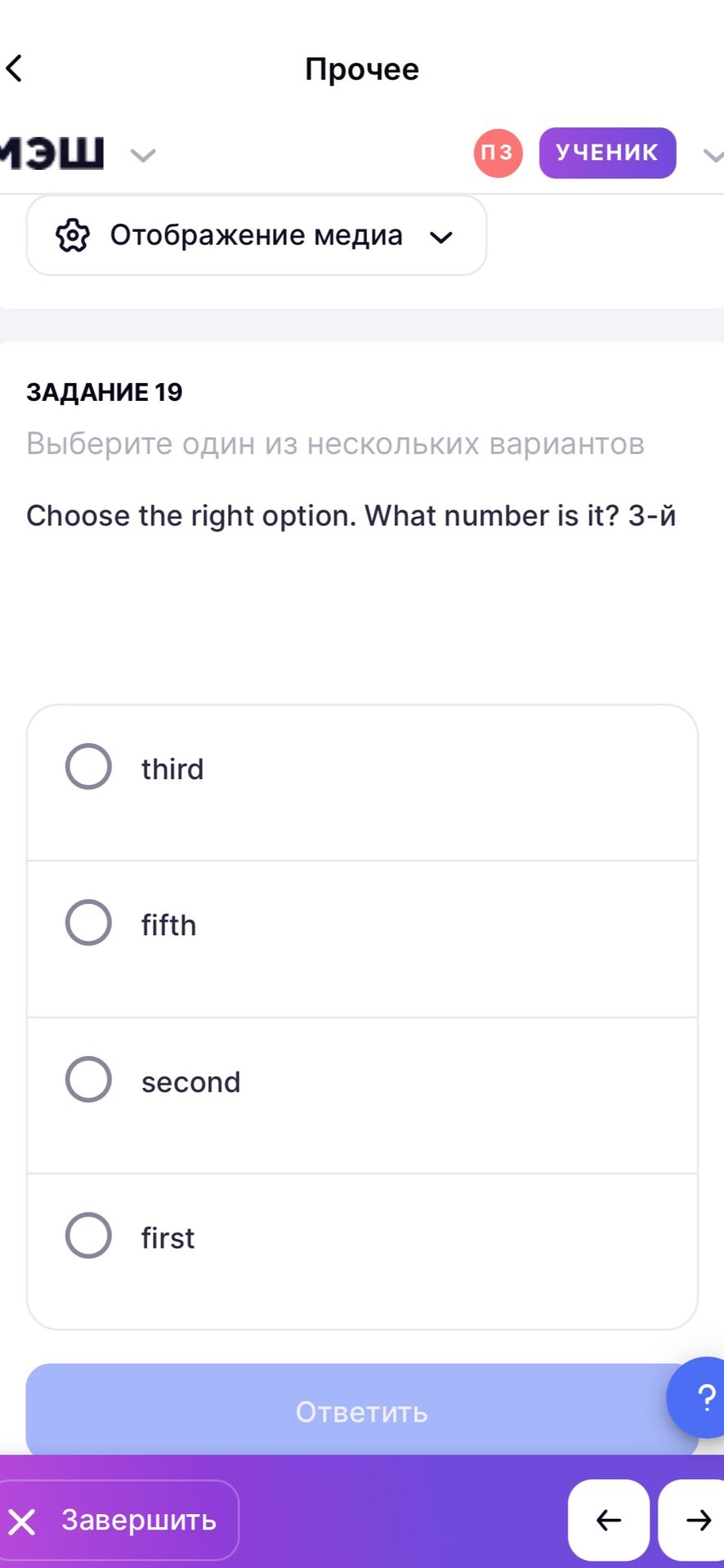Expand the chevron right of УЧЕНИК
Image resolution: width=724 pixels, height=1568 pixels.
pos(713,154)
